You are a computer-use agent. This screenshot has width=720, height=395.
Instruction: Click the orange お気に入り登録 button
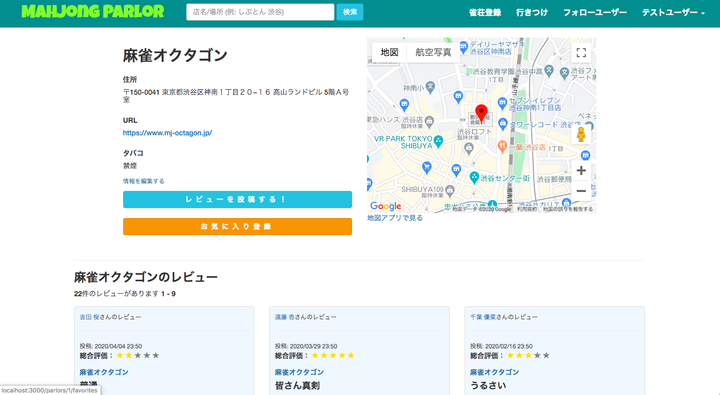point(237,226)
